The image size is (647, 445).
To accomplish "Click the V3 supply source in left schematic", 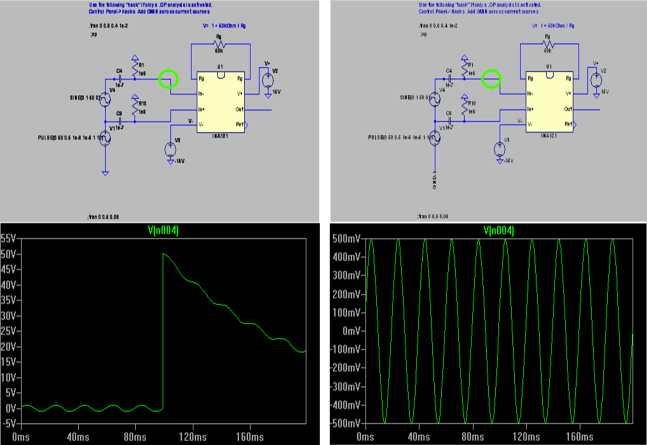I will (170, 149).
